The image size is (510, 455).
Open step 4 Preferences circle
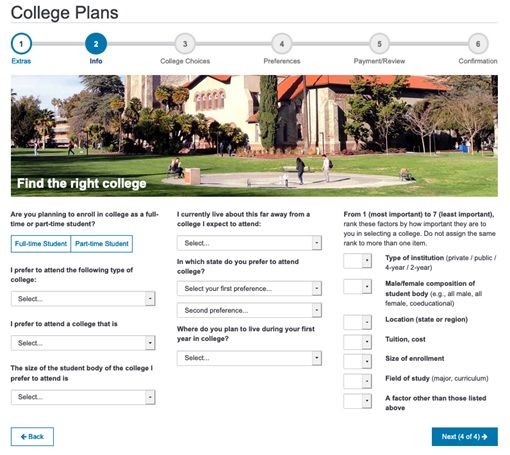[x=282, y=44]
